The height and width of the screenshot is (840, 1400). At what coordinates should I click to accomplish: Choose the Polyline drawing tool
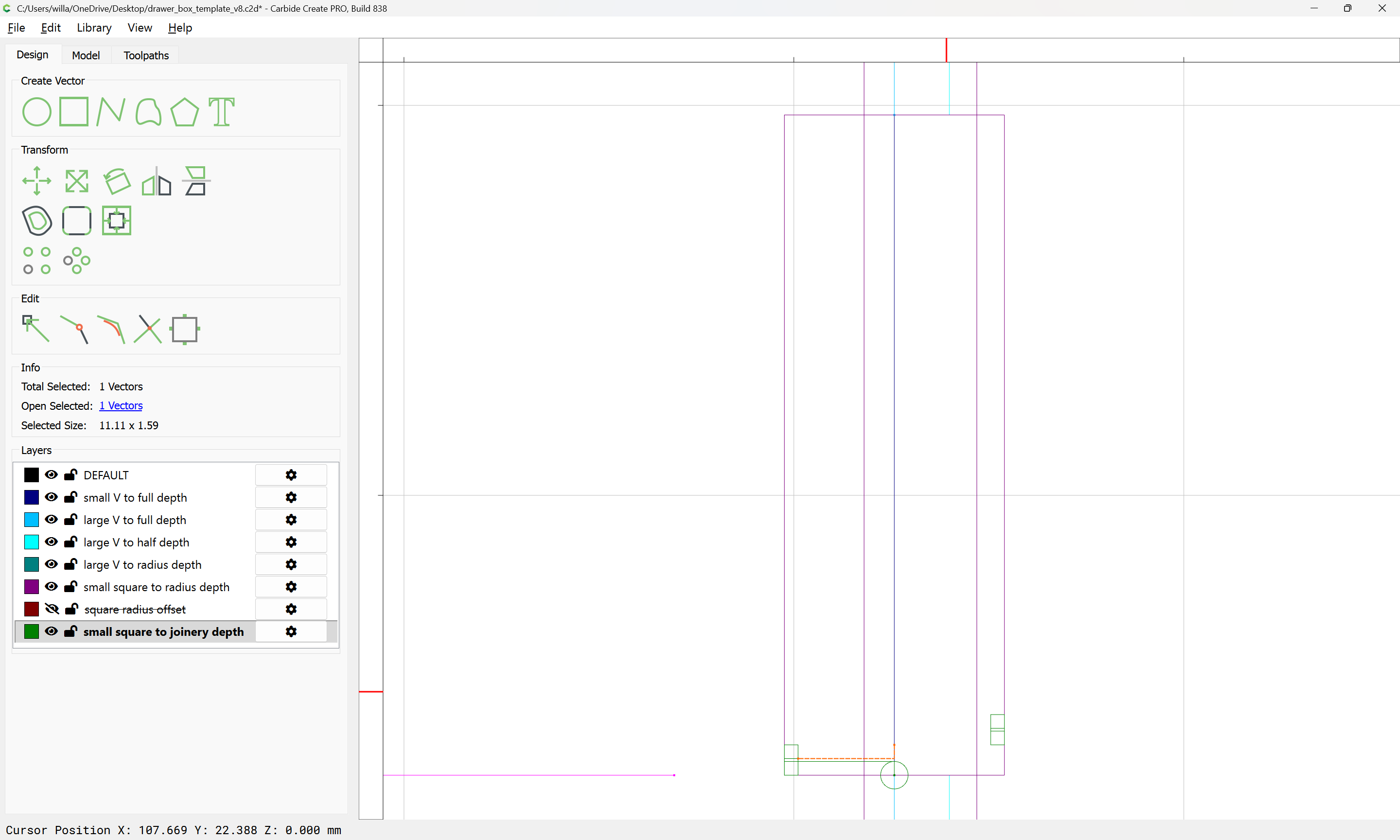pyautogui.click(x=110, y=111)
